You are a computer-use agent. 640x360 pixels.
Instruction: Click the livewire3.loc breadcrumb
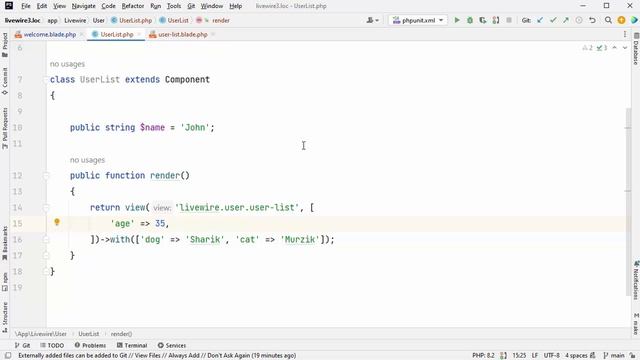pyautogui.click(x=22, y=20)
